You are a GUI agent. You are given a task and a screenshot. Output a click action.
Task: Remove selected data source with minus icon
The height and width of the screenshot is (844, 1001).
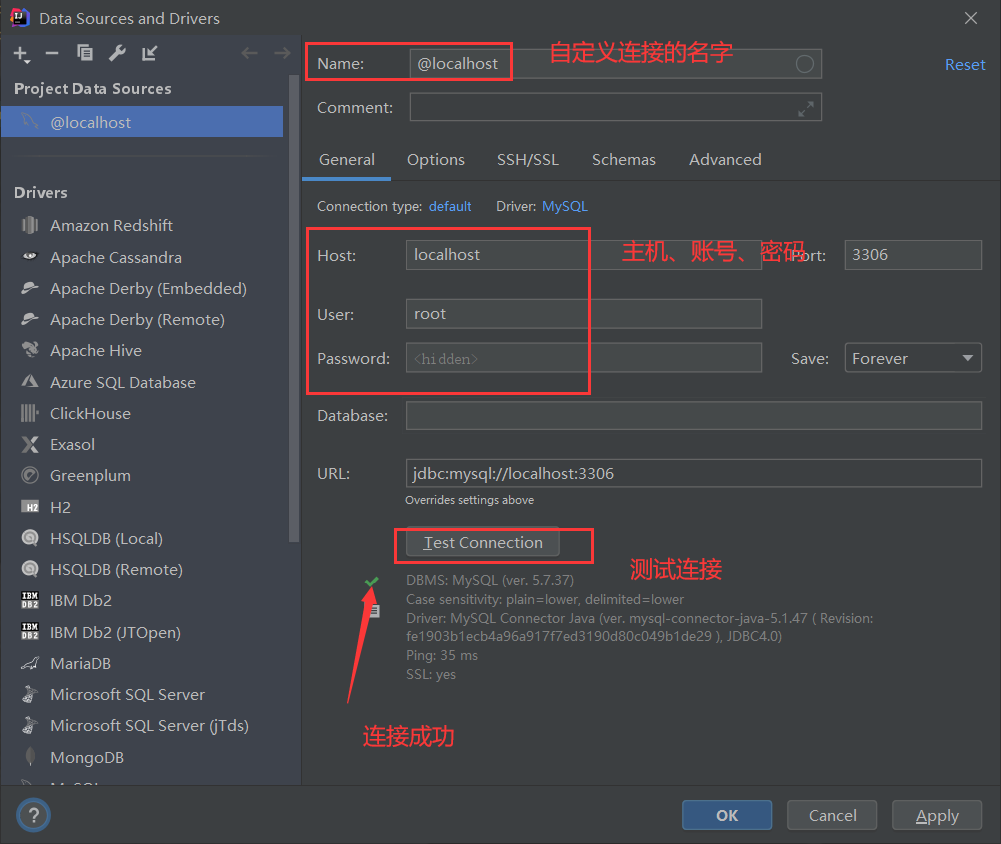click(x=52, y=54)
